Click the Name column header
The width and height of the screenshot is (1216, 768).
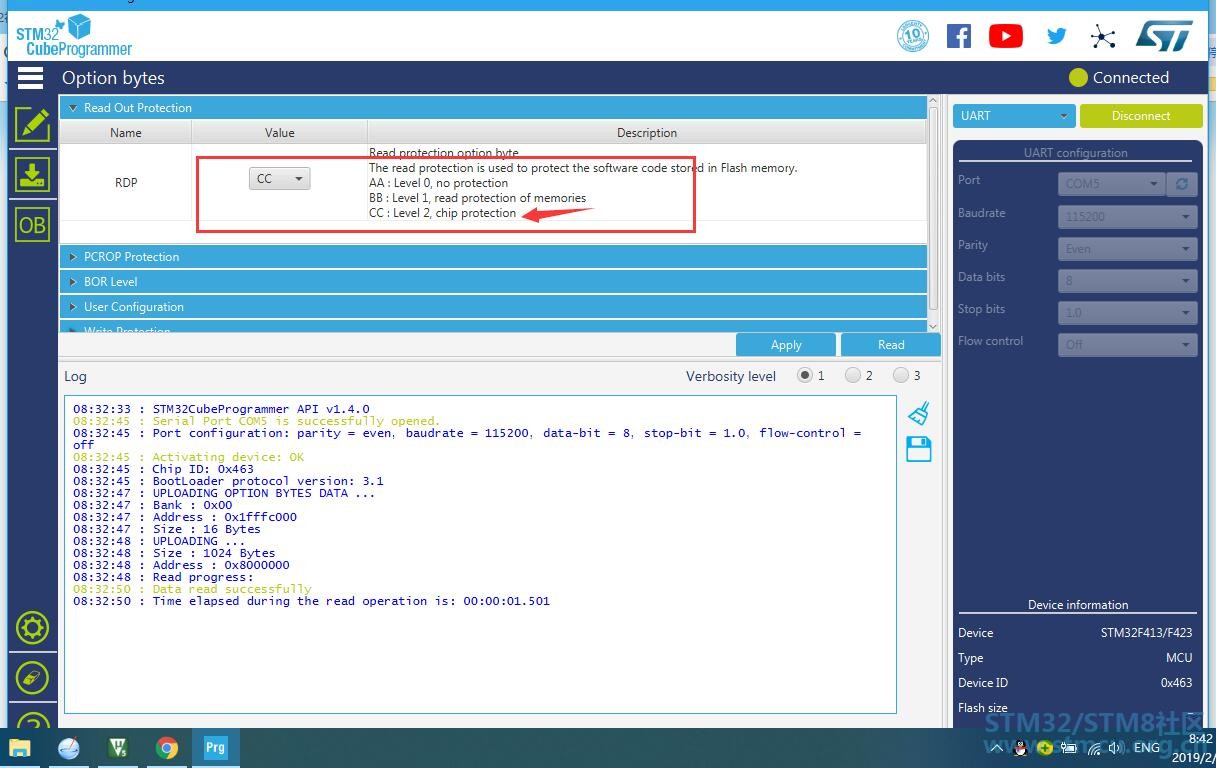click(x=126, y=132)
